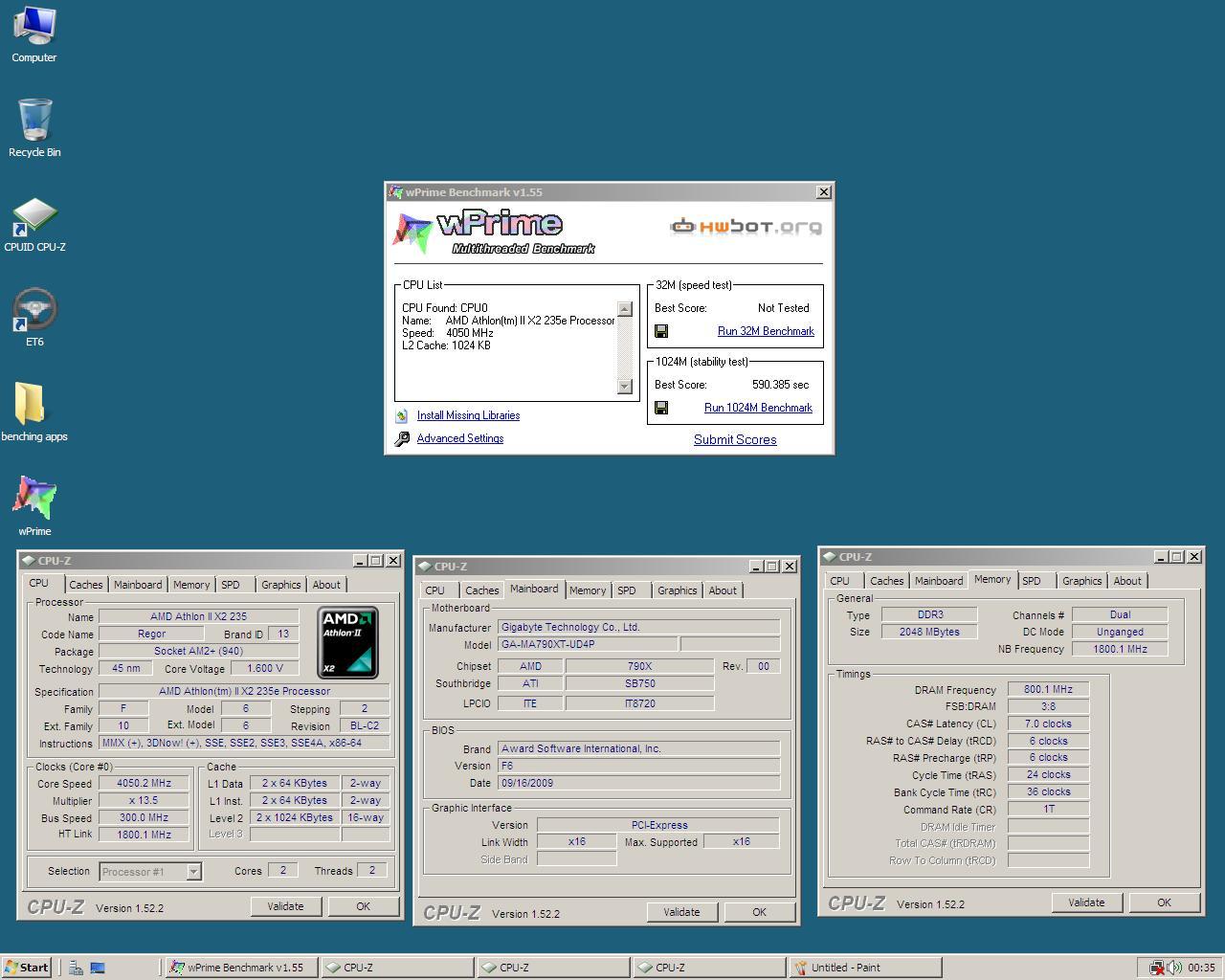Click the save icon beside 32M benchmark

pyautogui.click(x=661, y=331)
